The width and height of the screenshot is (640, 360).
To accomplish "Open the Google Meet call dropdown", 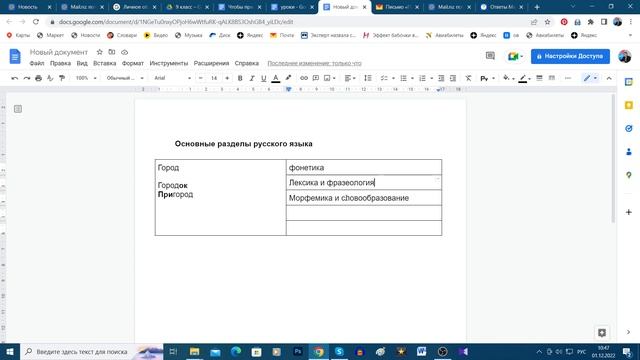I will (x=515, y=56).
